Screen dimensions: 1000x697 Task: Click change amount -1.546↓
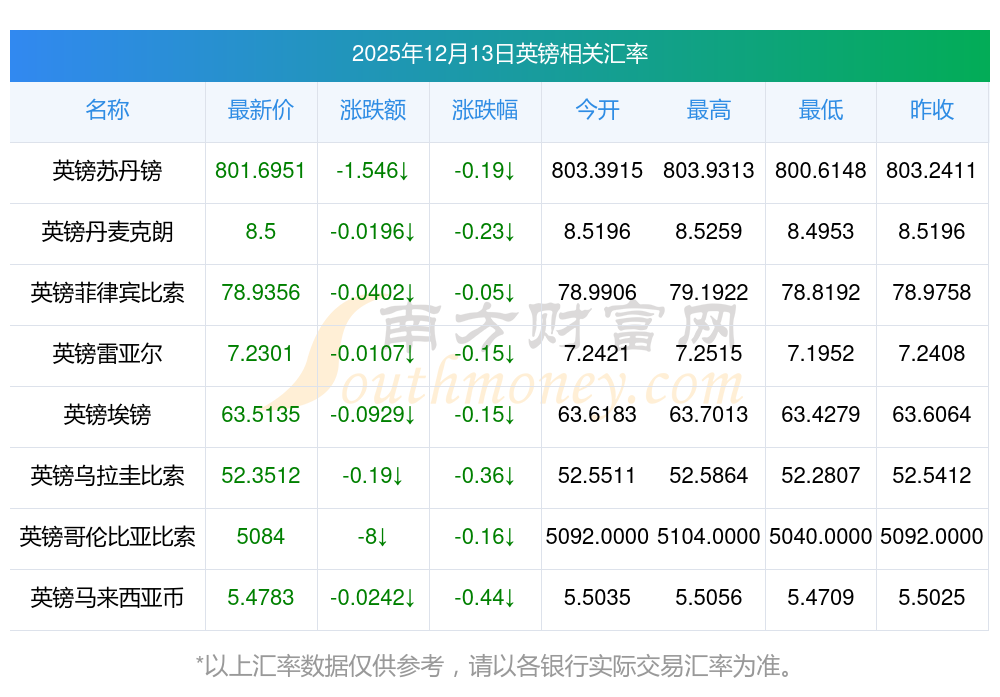tap(372, 171)
